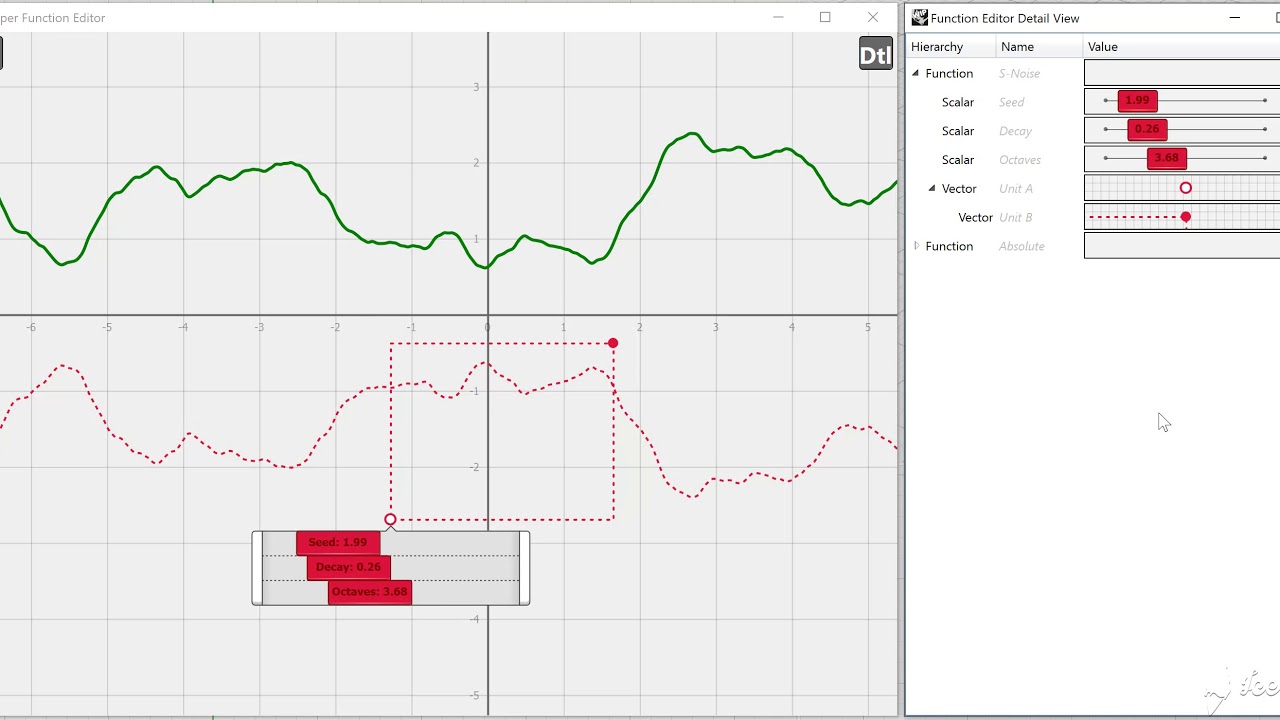Collapse the S-Noise Function tree node
Screen dimensions: 1280x720
coord(915,73)
